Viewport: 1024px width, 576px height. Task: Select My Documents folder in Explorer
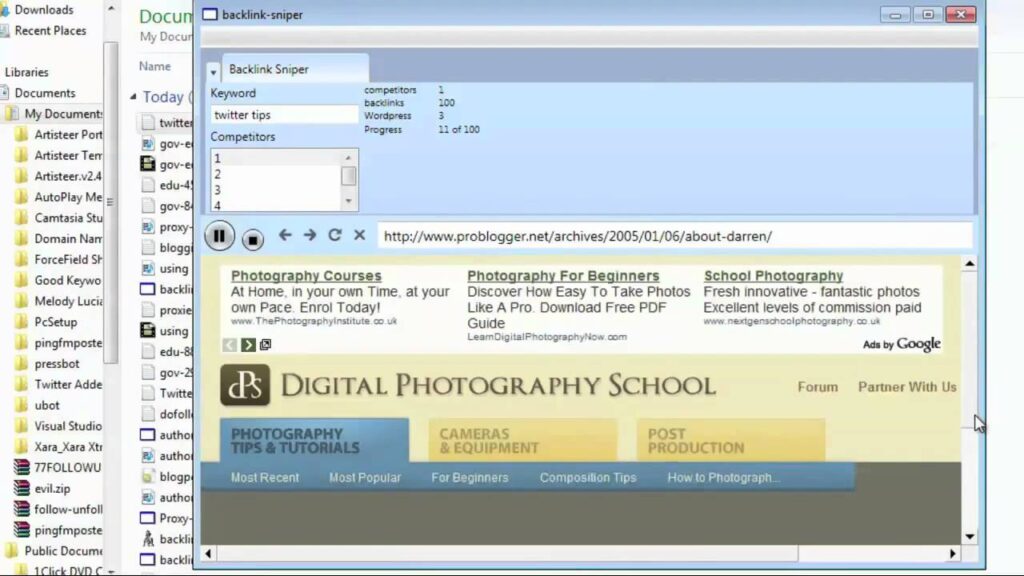(x=63, y=114)
